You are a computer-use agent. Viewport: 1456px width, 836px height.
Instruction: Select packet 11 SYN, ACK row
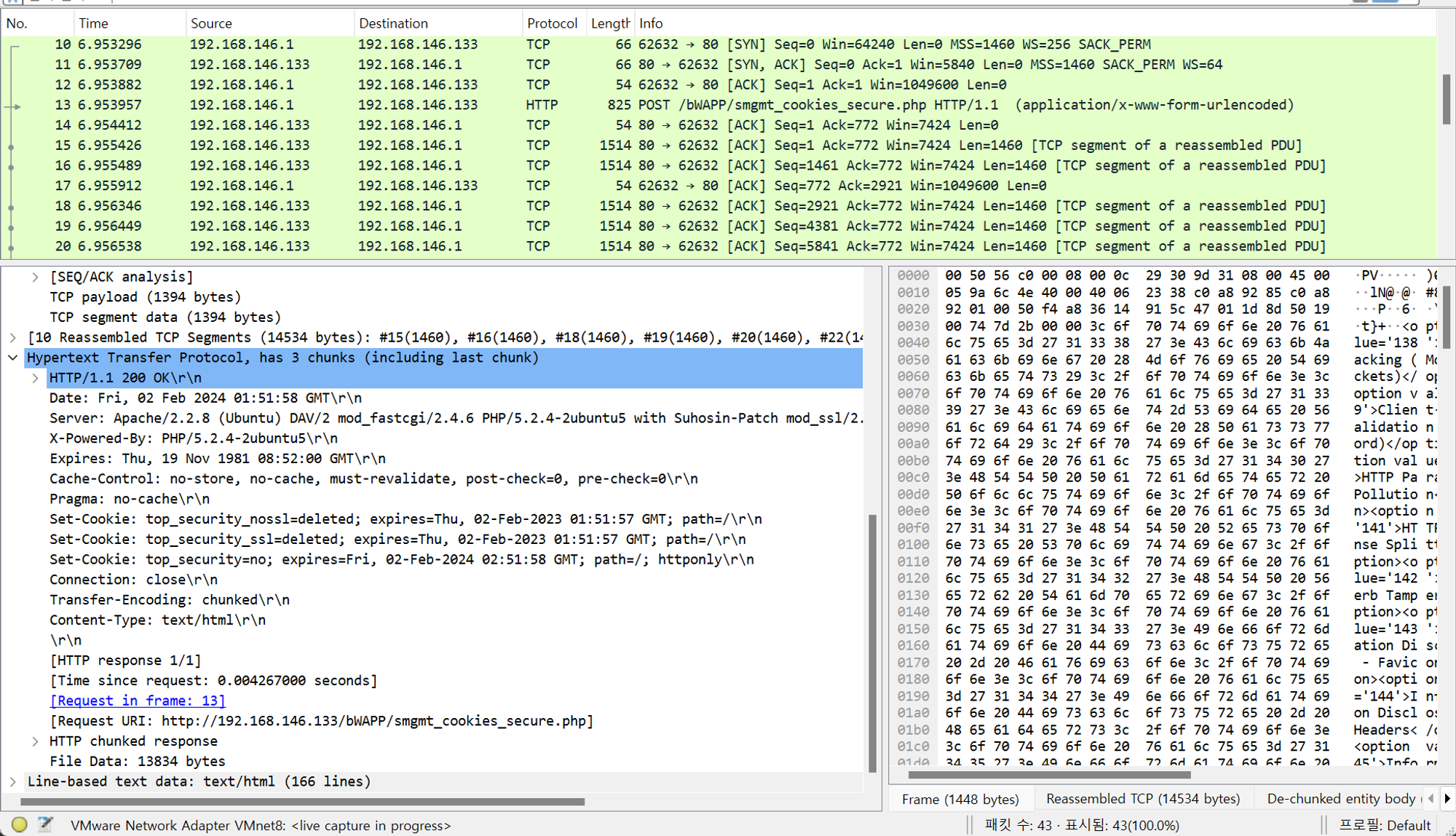tap(719, 65)
